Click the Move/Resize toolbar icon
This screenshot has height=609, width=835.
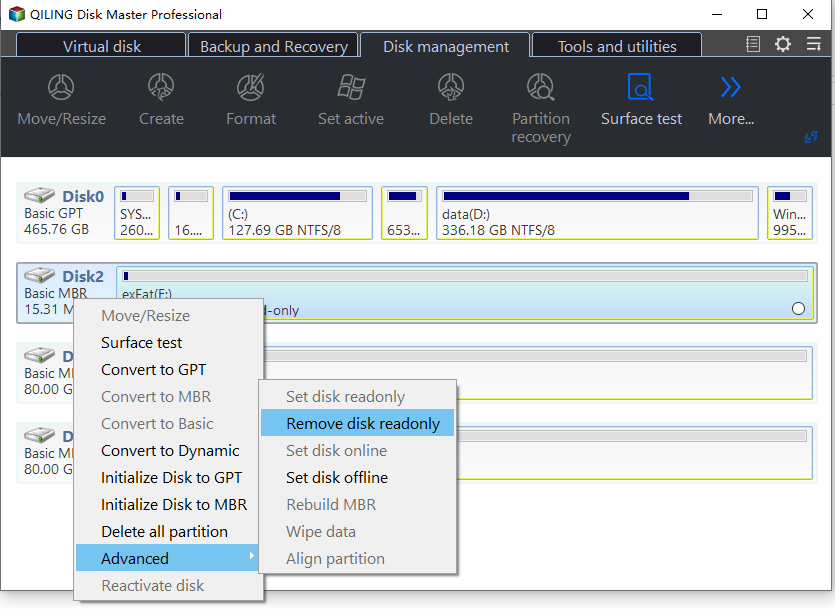tap(61, 87)
